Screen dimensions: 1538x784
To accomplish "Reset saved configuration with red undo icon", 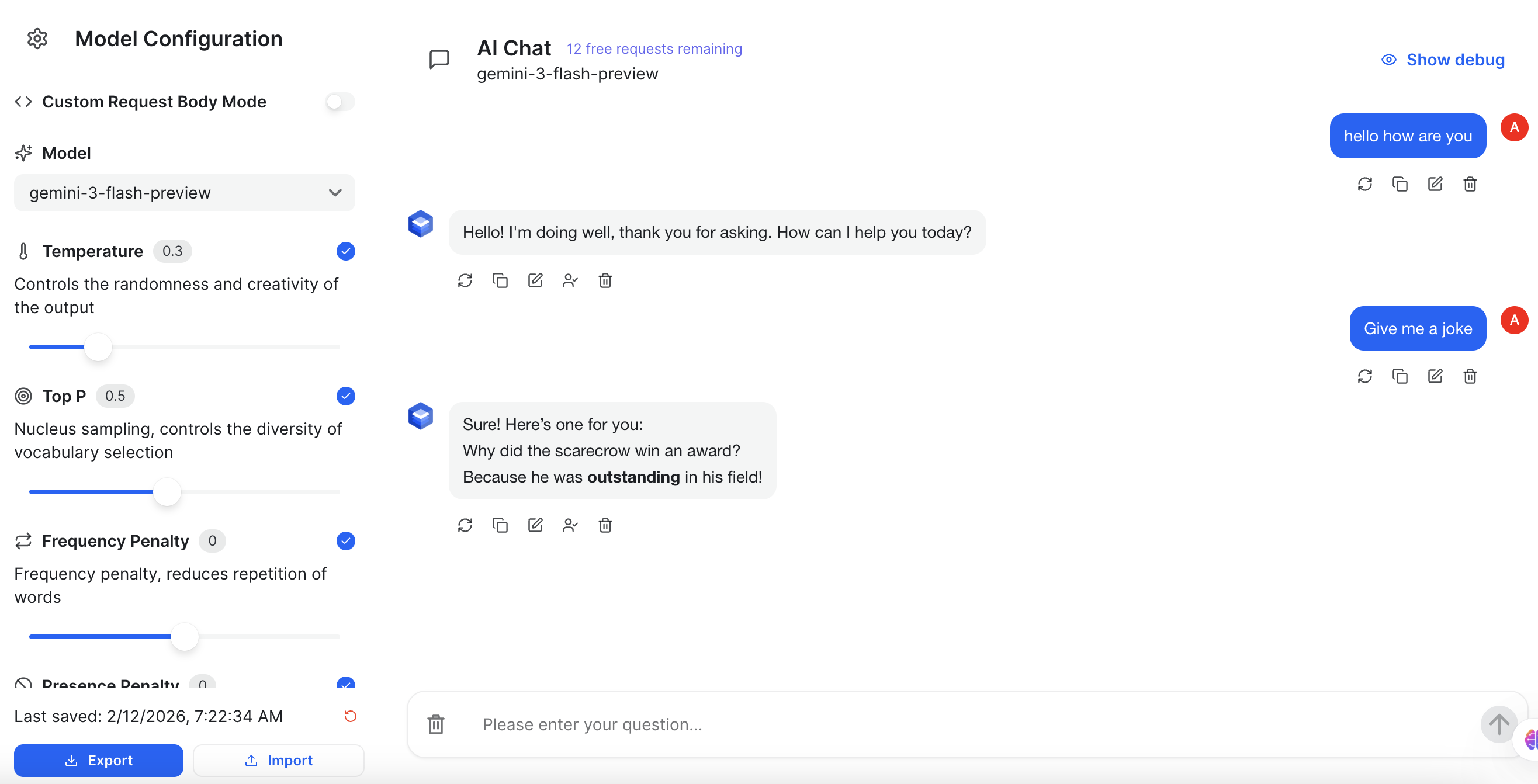I will tap(351, 716).
